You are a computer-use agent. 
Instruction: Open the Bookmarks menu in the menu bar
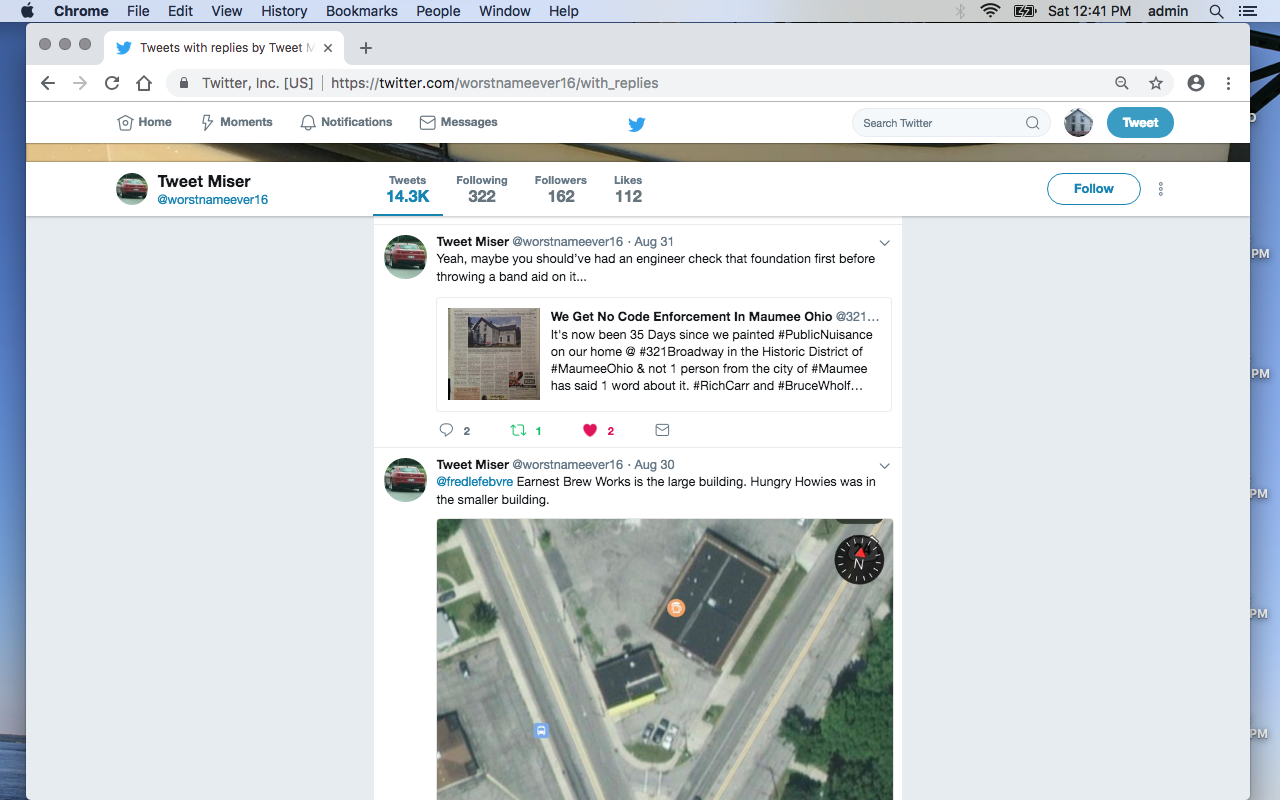pyautogui.click(x=361, y=11)
